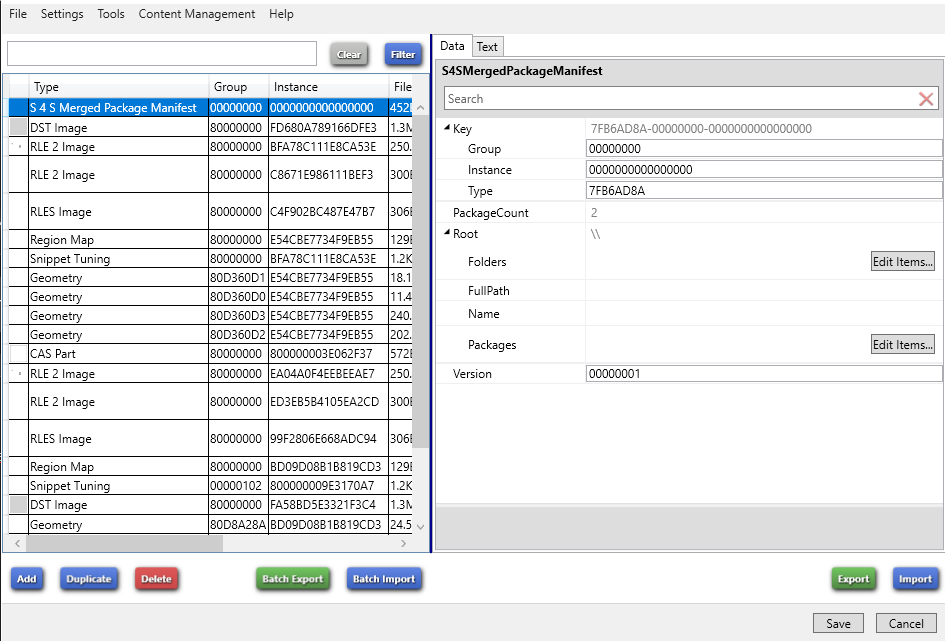945x641 pixels.
Task: Select the RLE 2 Image row EA04A0F4EEBEEAE7
Action: tap(210, 373)
